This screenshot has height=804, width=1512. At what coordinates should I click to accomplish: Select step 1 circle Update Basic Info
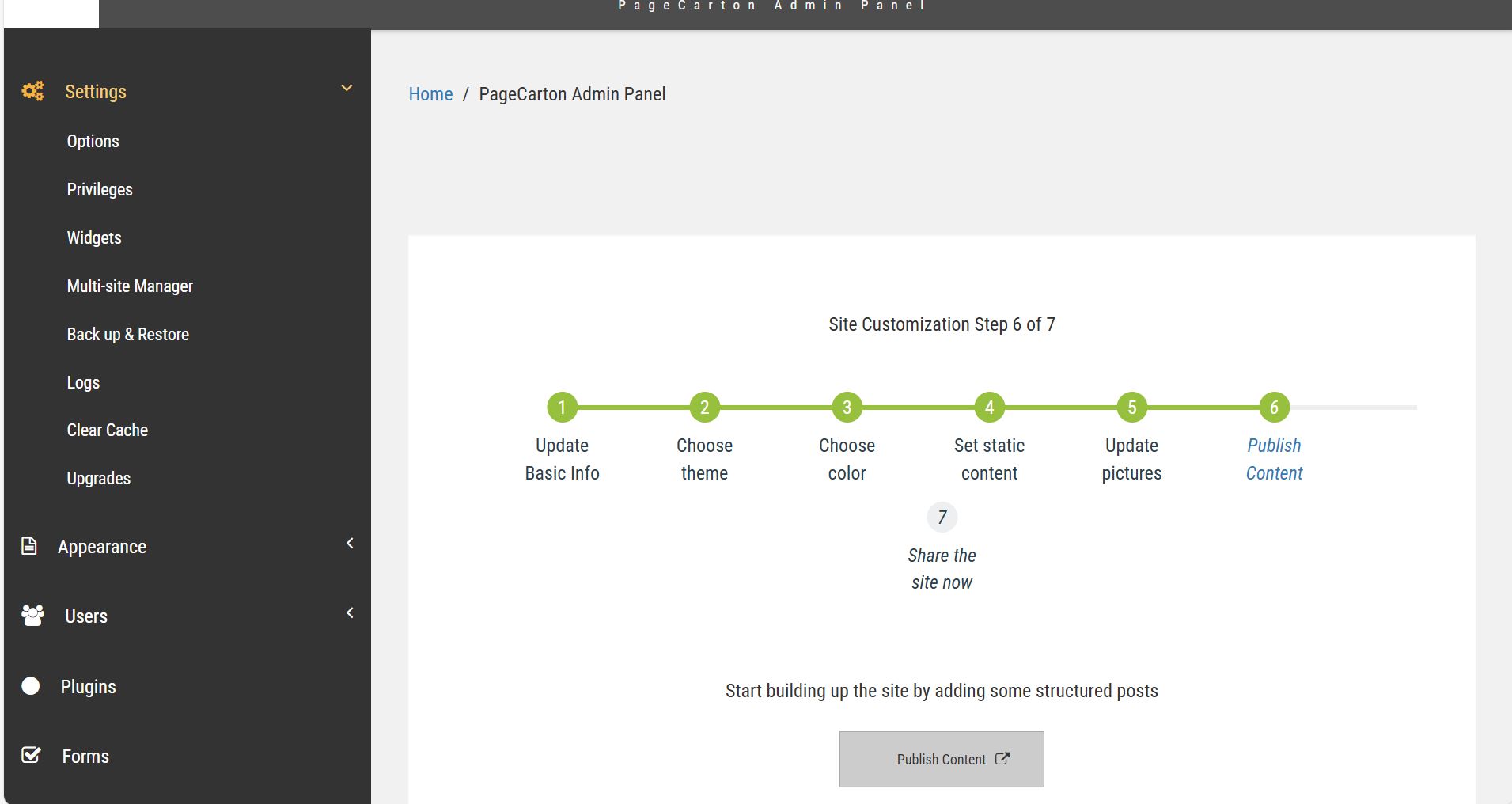(562, 408)
